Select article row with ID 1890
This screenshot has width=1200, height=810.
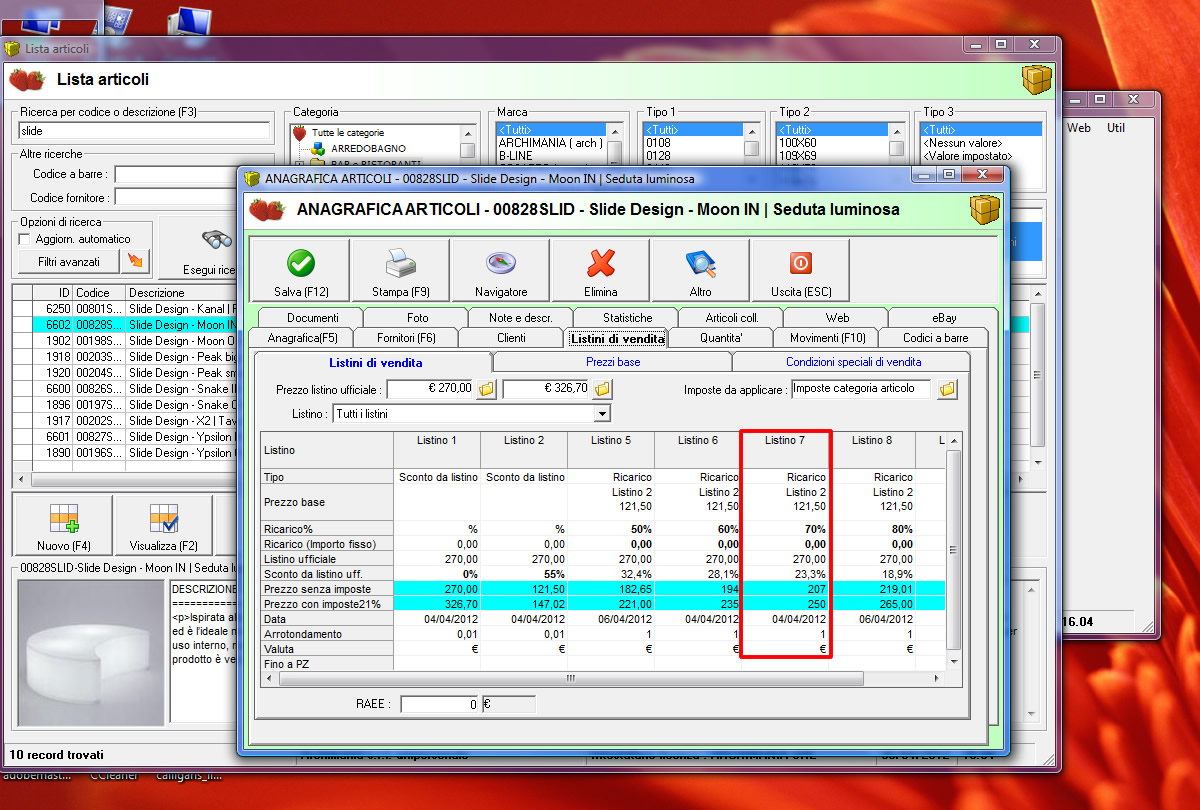point(125,453)
